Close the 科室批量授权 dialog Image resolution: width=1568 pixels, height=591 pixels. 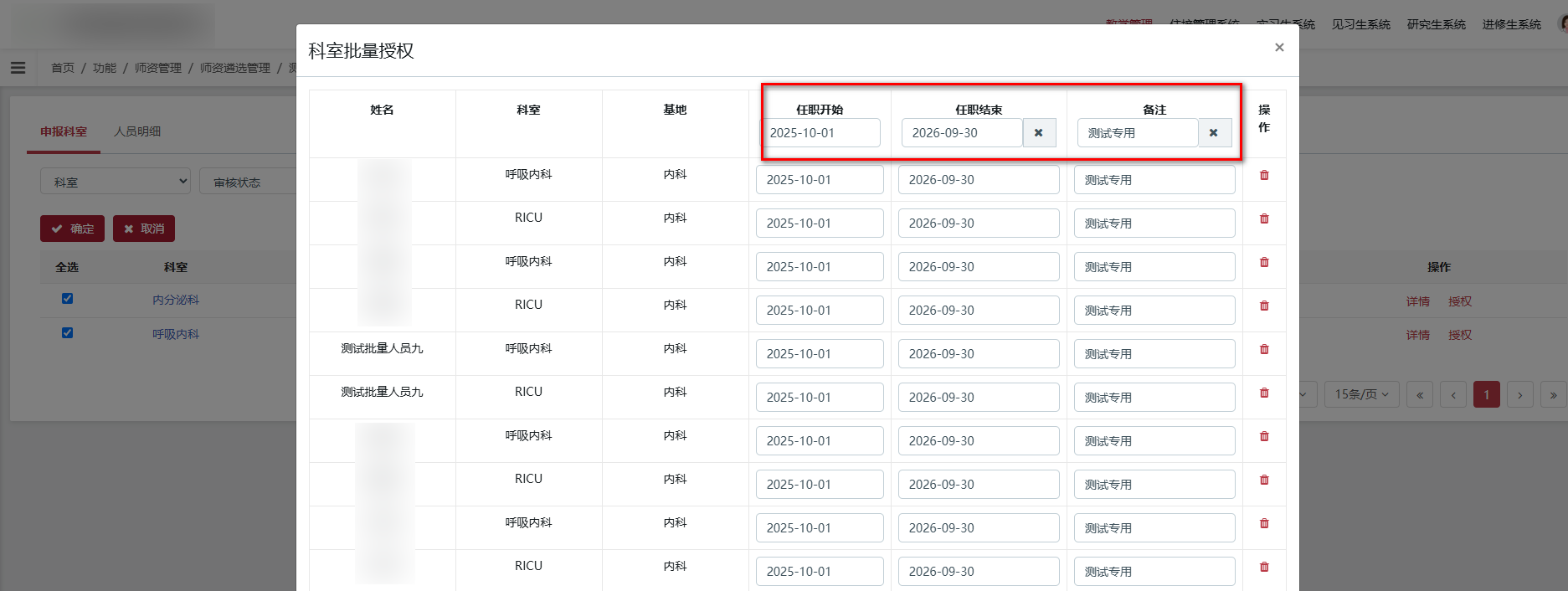[1279, 48]
